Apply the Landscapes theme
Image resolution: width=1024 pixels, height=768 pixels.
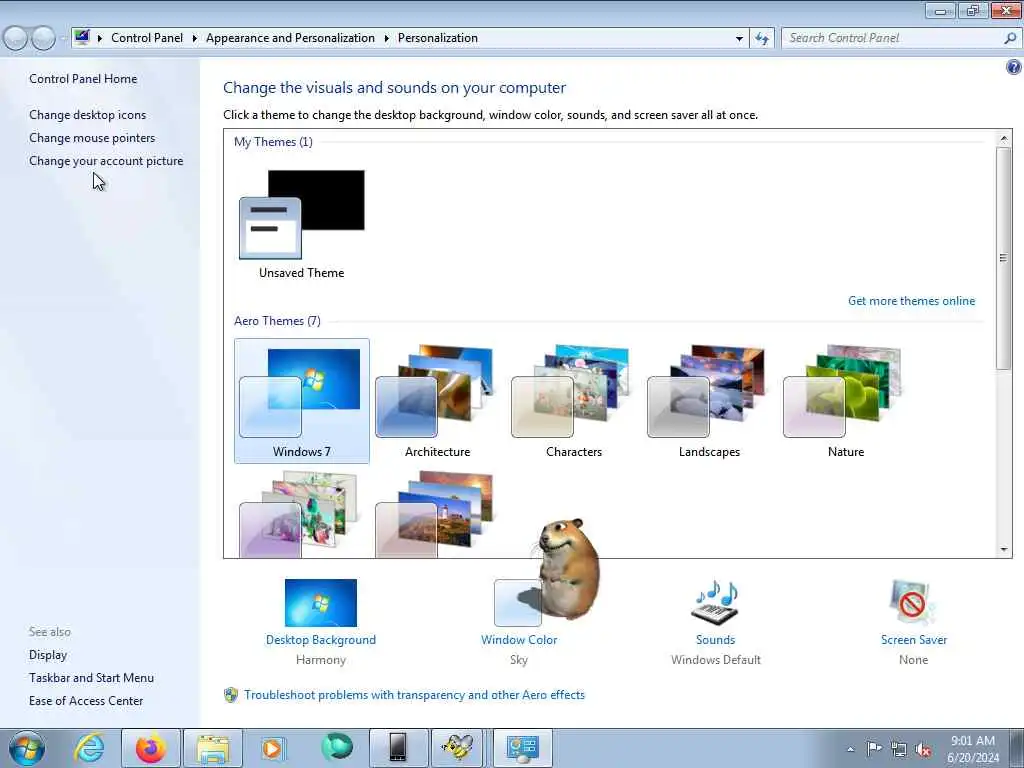709,401
